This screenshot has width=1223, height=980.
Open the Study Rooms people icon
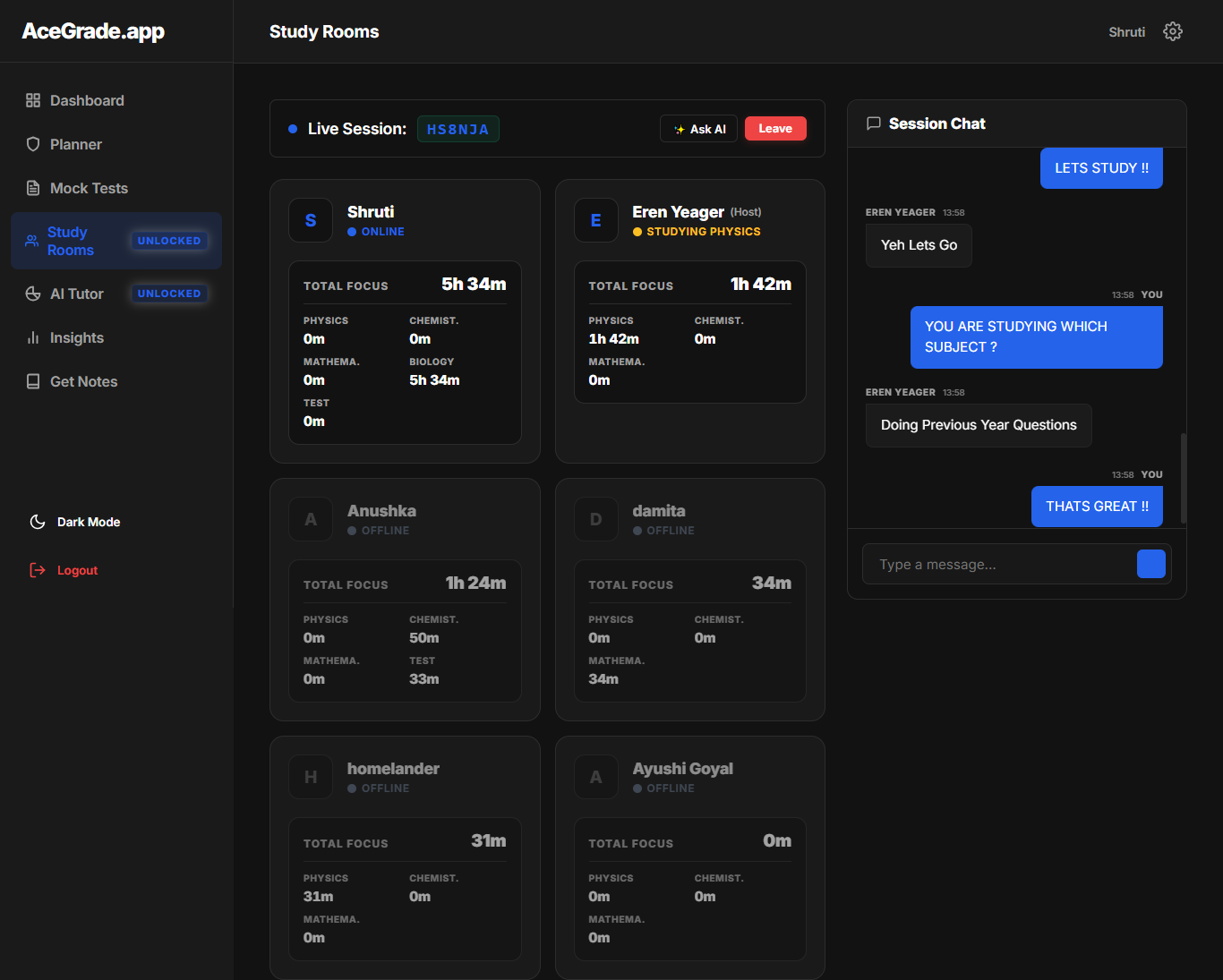pyautogui.click(x=33, y=241)
